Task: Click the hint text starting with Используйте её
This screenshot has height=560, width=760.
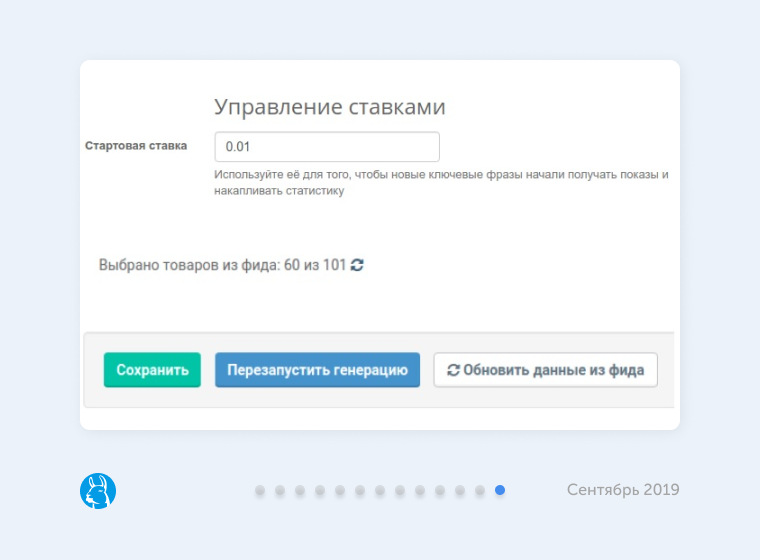Action: tap(441, 182)
